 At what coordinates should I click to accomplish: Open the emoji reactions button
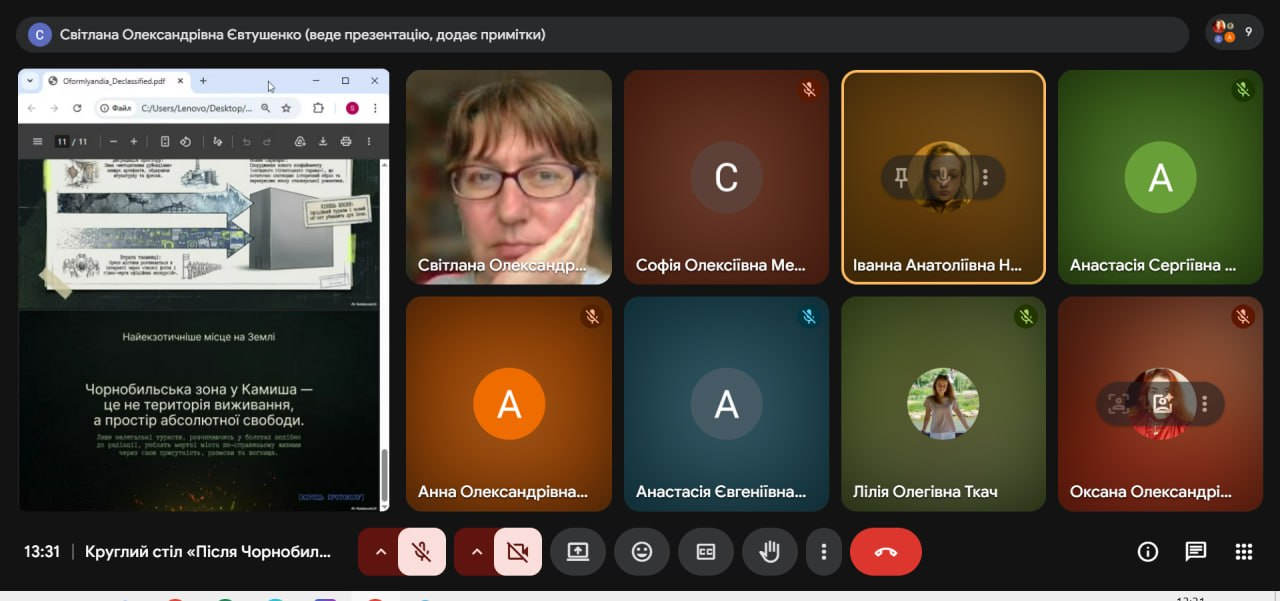coord(641,552)
